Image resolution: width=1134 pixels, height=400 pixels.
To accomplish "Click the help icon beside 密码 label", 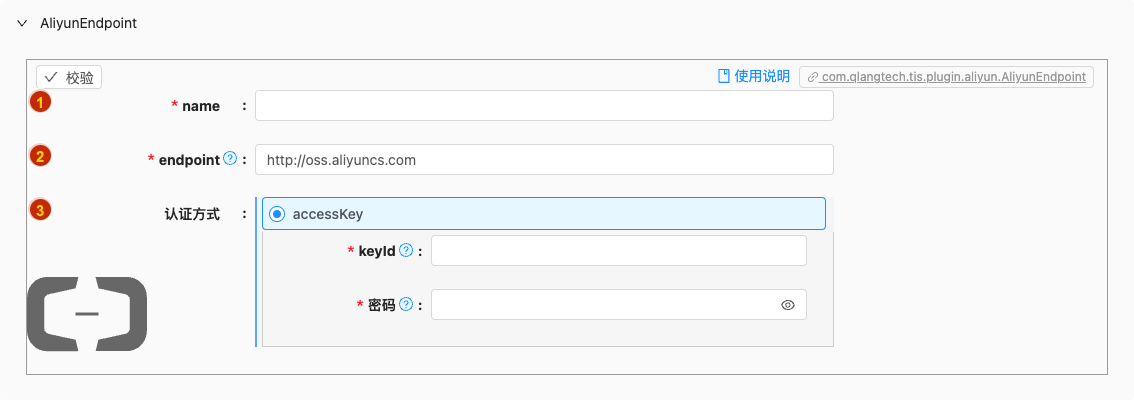I will pyautogui.click(x=406, y=305).
